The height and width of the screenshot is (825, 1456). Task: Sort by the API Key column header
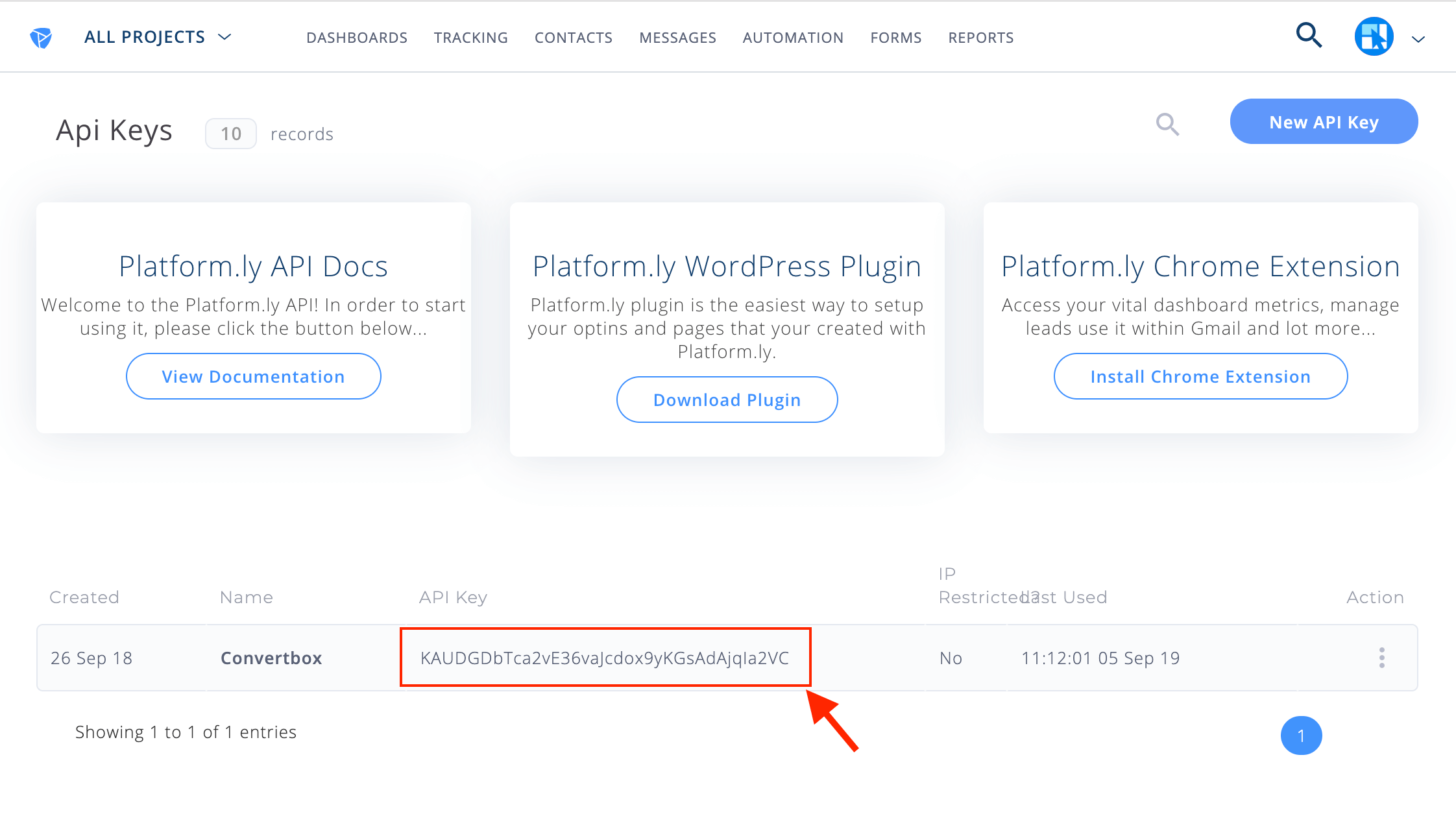[453, 597]
